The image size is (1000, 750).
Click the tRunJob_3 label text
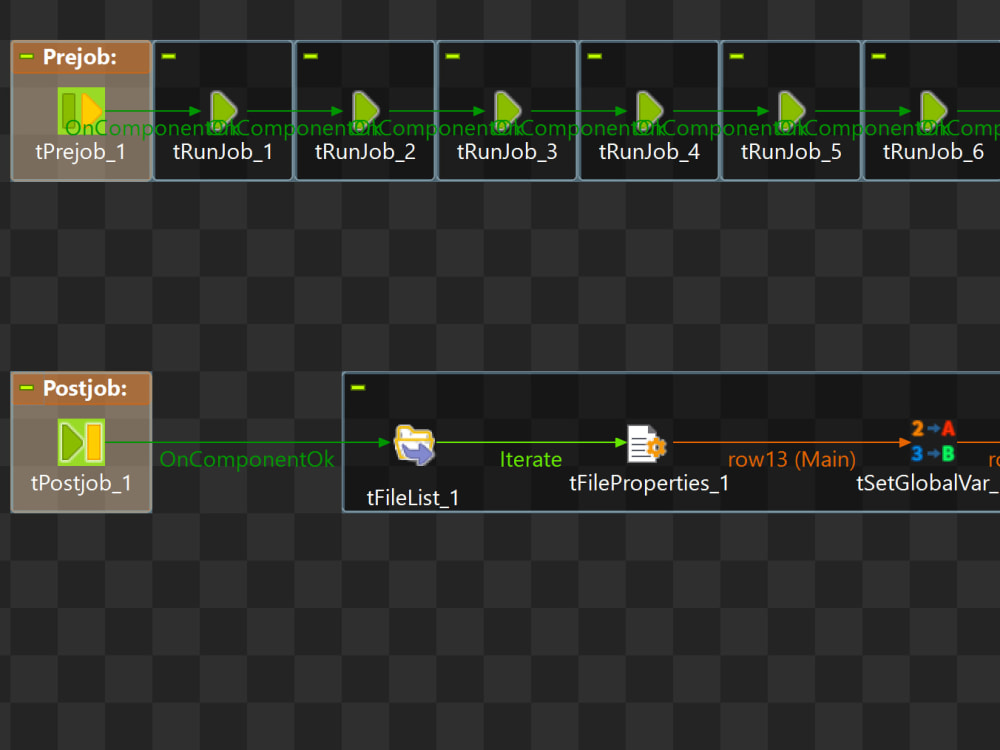tap(508, 152)
